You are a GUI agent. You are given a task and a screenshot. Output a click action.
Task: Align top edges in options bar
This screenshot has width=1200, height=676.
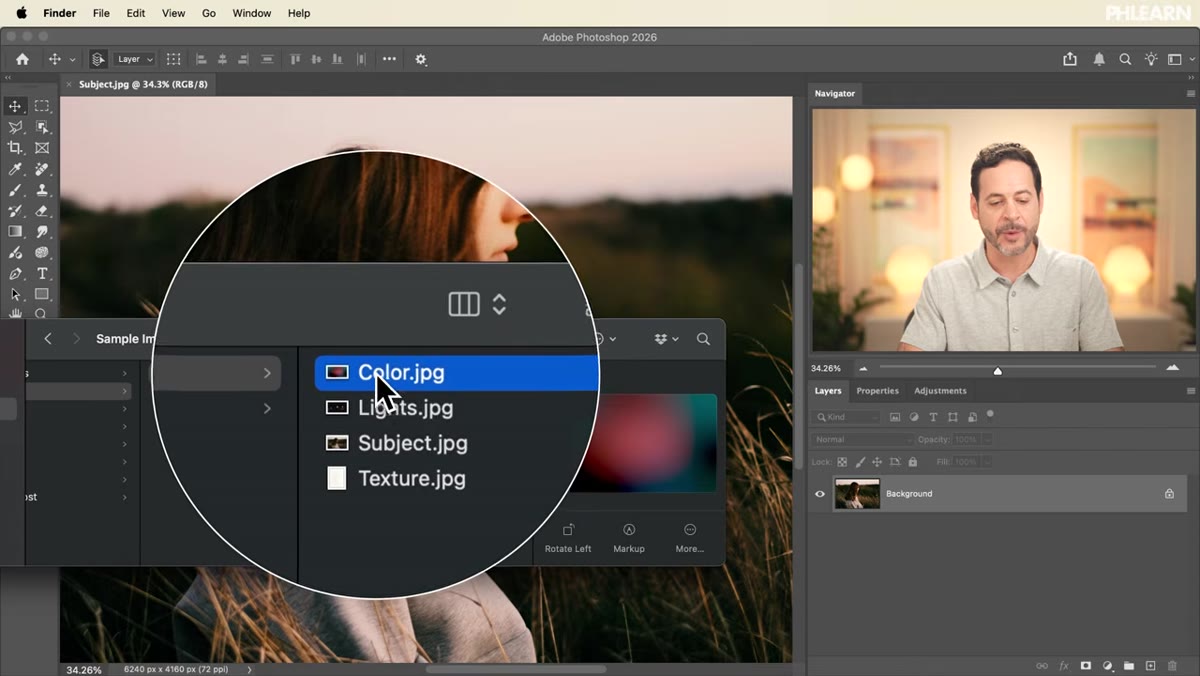point(295,59)
